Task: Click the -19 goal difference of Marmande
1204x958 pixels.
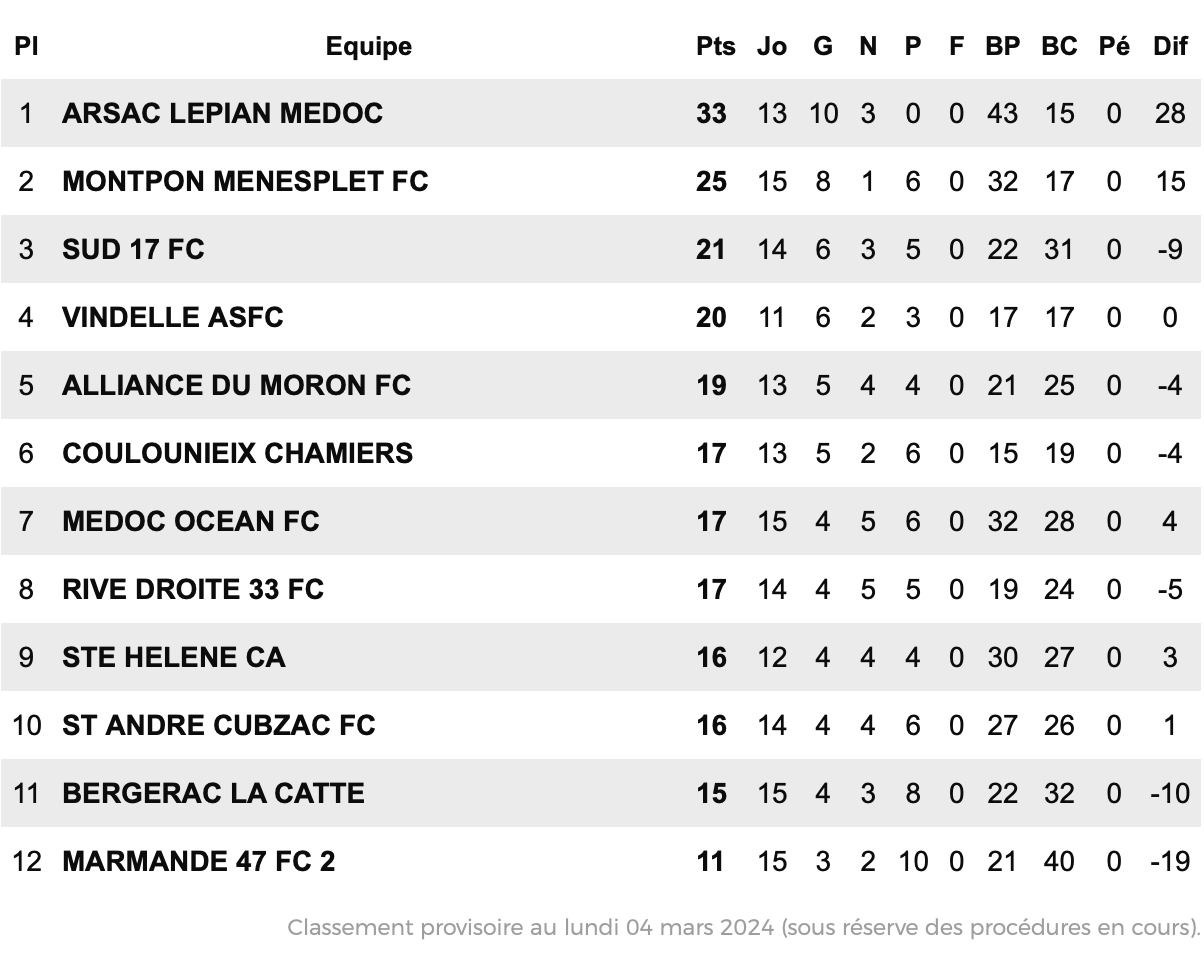Action: pos(1167,861)
